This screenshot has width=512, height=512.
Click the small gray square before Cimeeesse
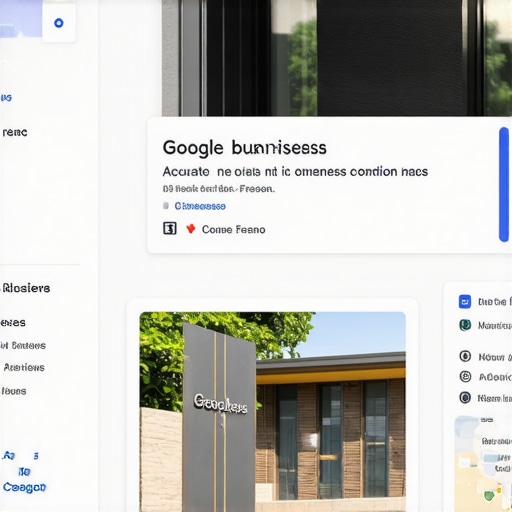pyautogui.click(x=166, y=206)
